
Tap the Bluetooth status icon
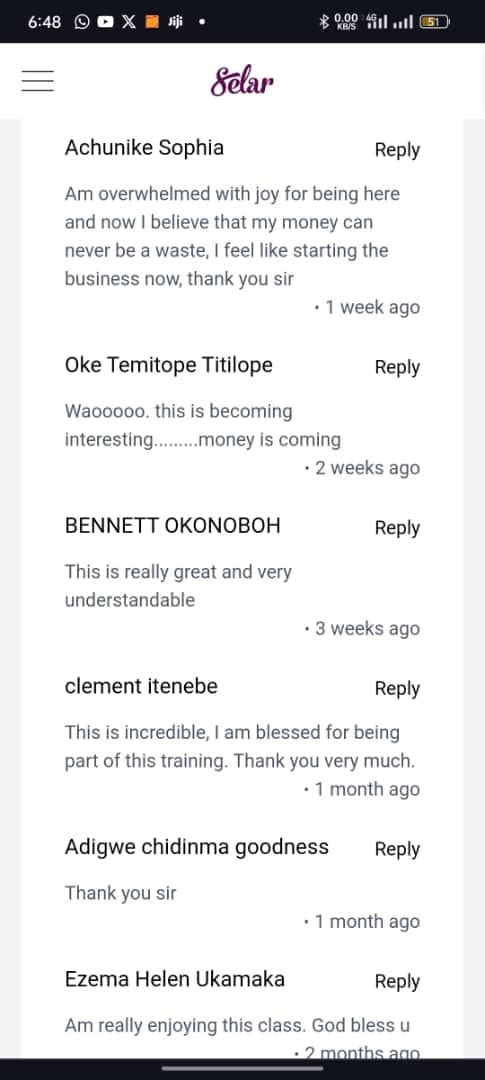(324, 22)
